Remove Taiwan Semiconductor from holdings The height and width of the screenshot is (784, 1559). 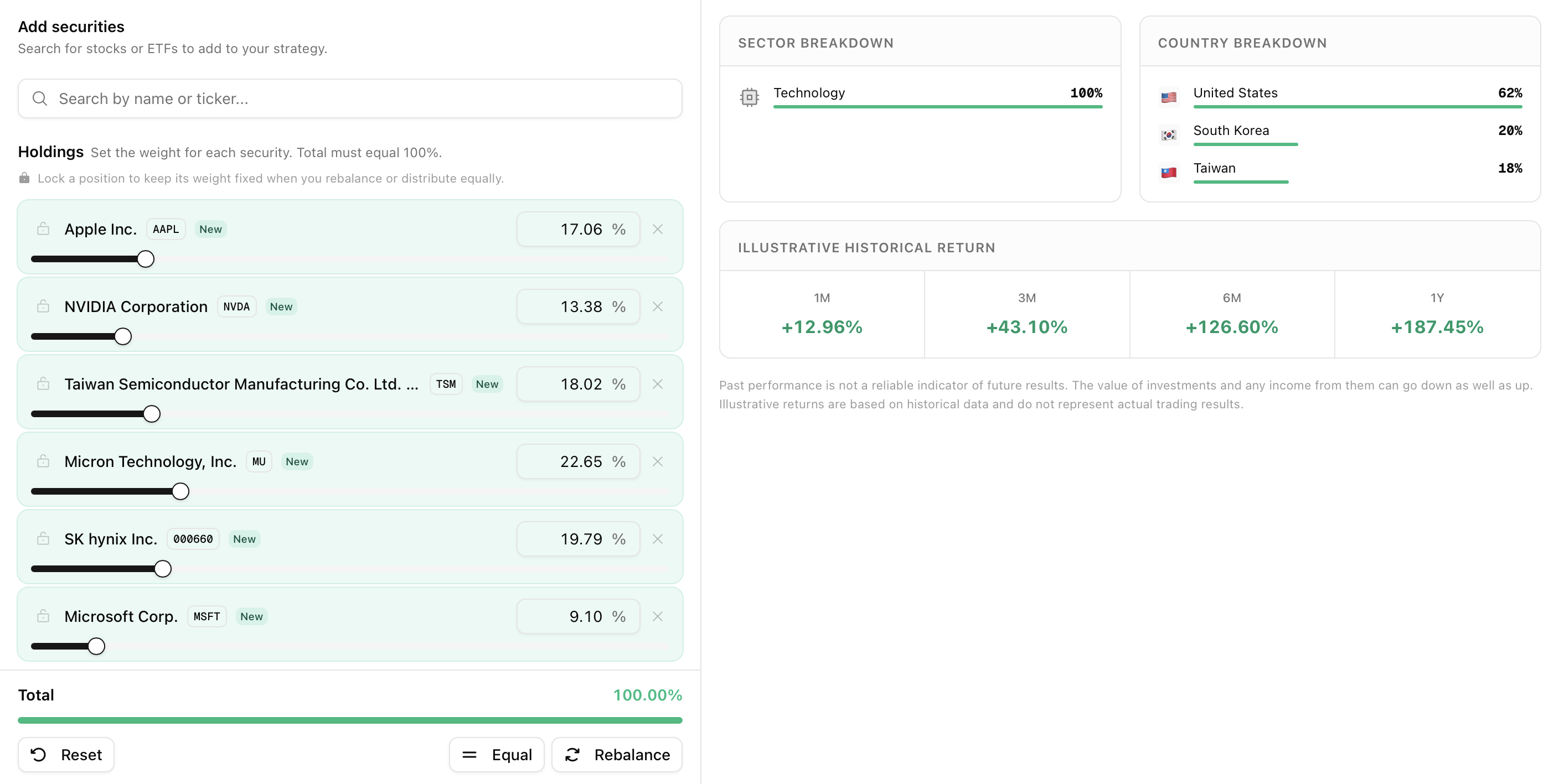pyautogui.click(x=658, y=384)
